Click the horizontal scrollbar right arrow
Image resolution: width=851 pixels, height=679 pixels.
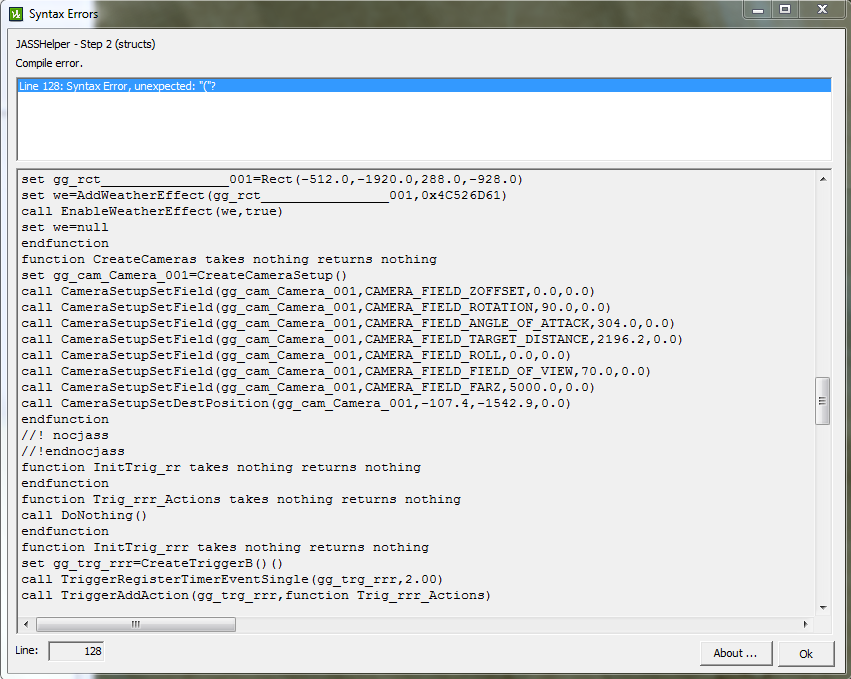805,624
